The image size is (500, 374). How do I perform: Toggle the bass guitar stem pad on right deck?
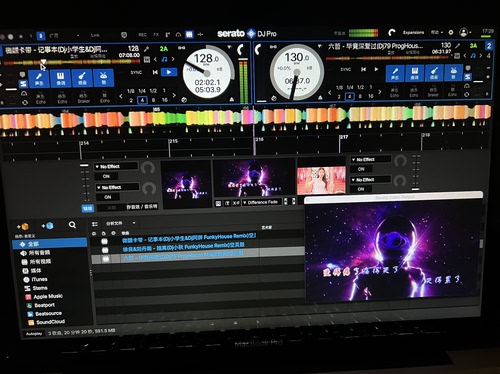click(434, 73)
